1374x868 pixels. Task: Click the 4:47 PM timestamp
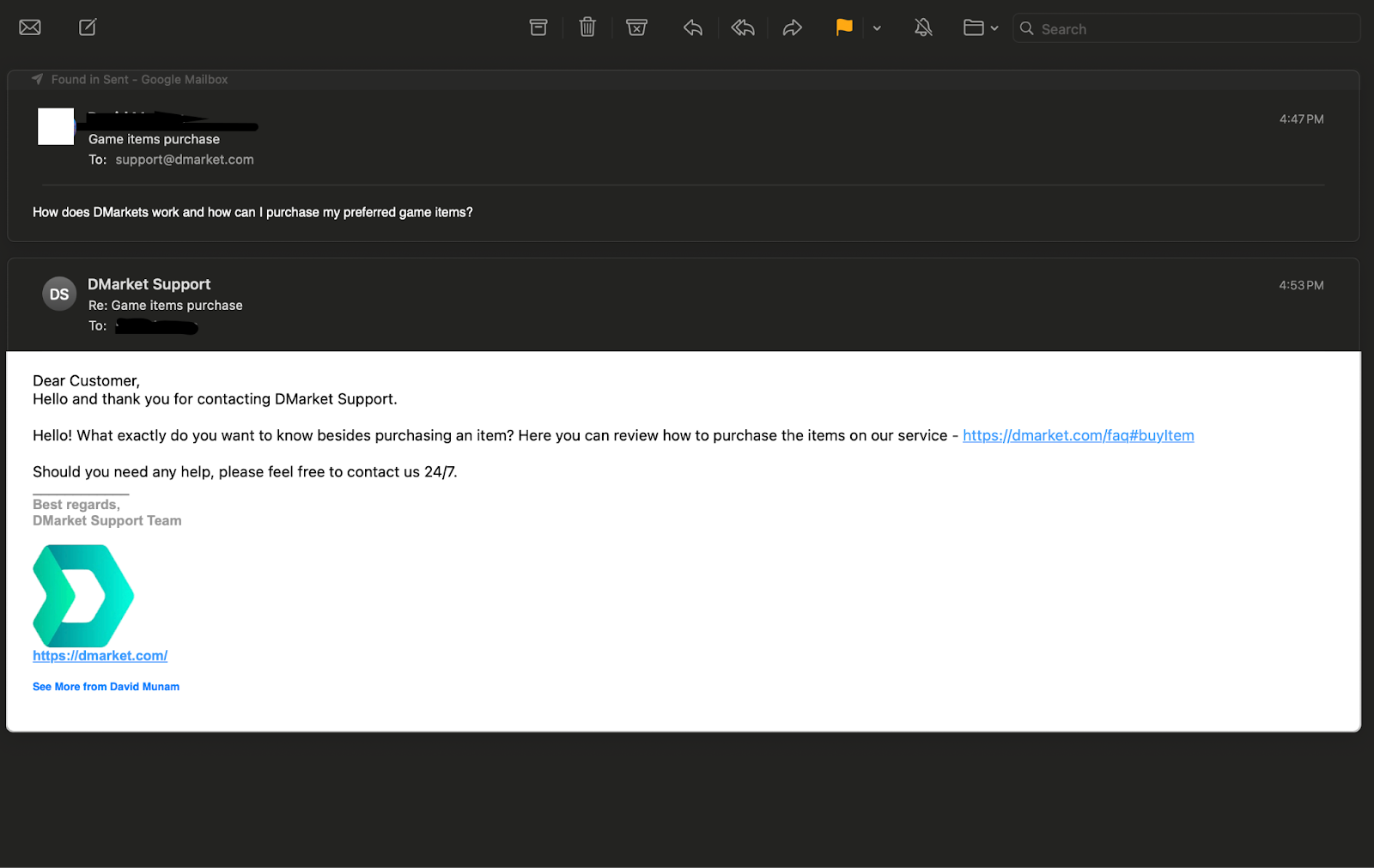(1301, 119)
